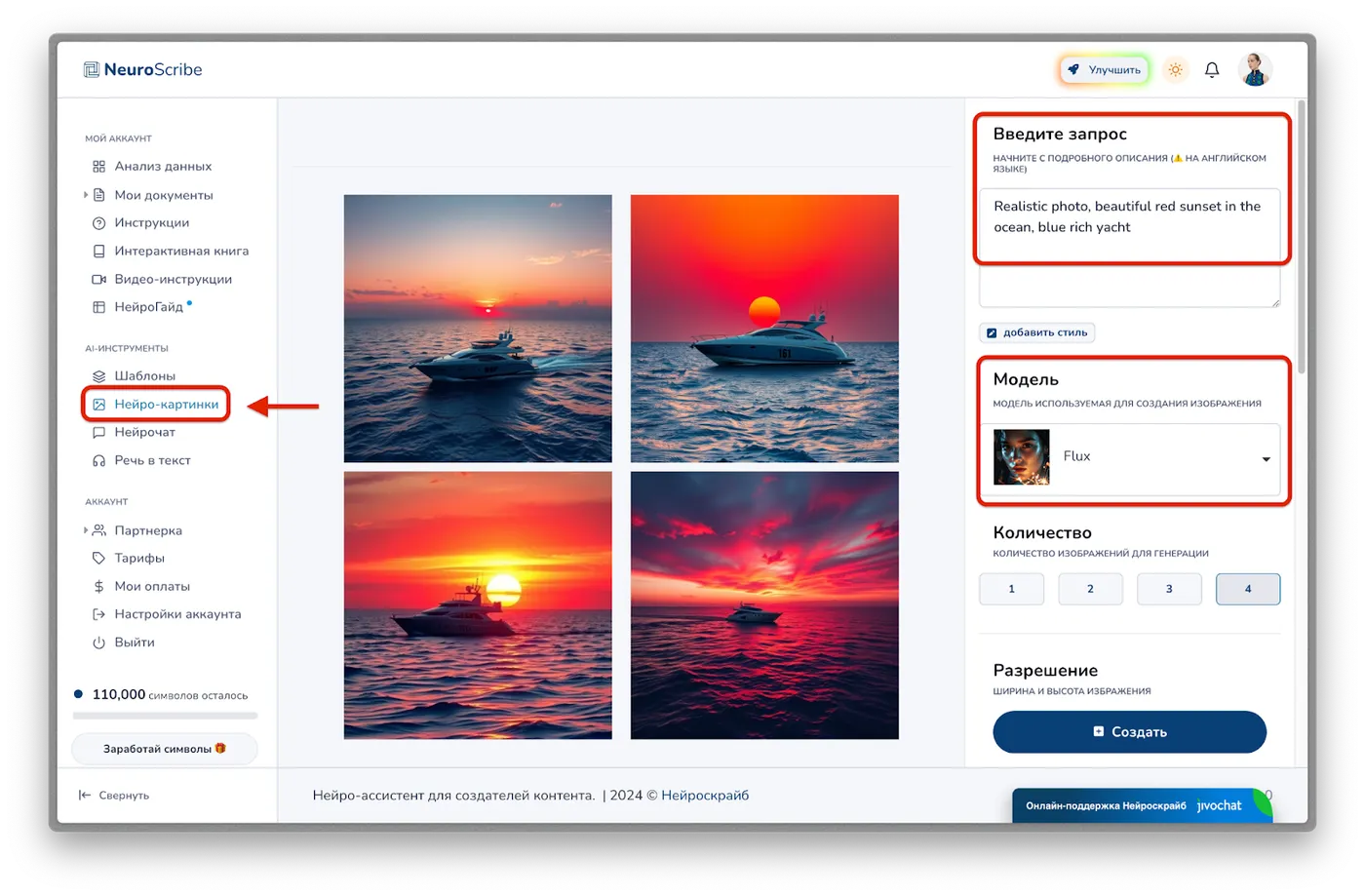Select quantity 2 images
The width and height of the screenshot is (1365, 896).
pos(1091,589)
